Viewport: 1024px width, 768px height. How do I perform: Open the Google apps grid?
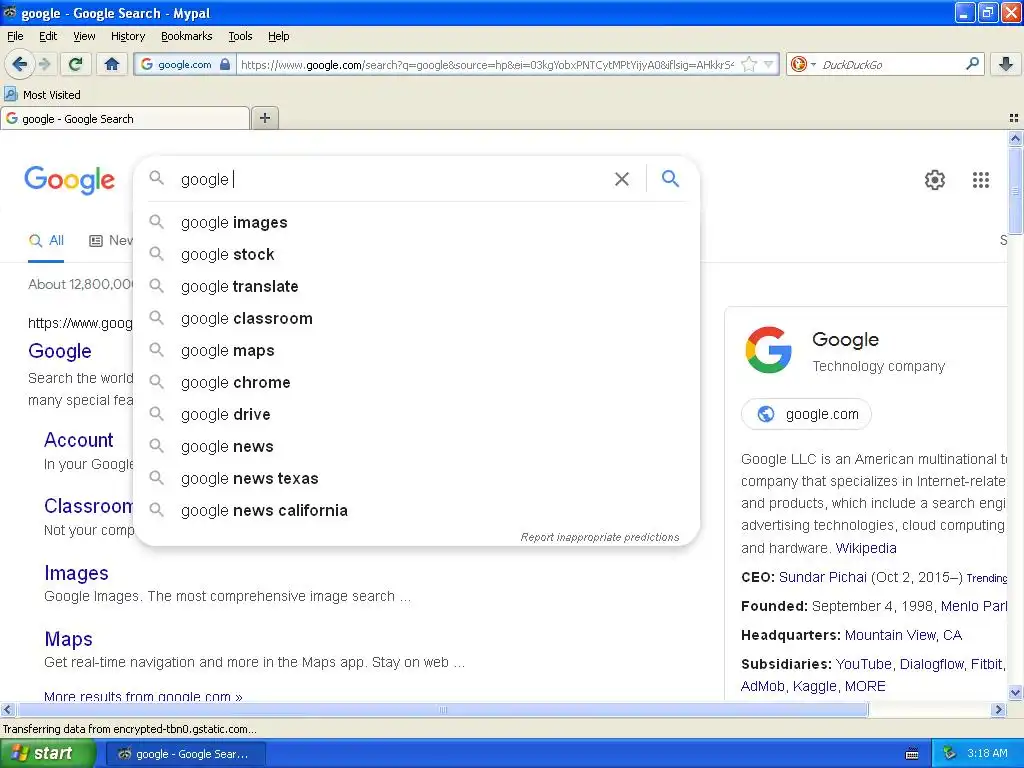[980, 180]
